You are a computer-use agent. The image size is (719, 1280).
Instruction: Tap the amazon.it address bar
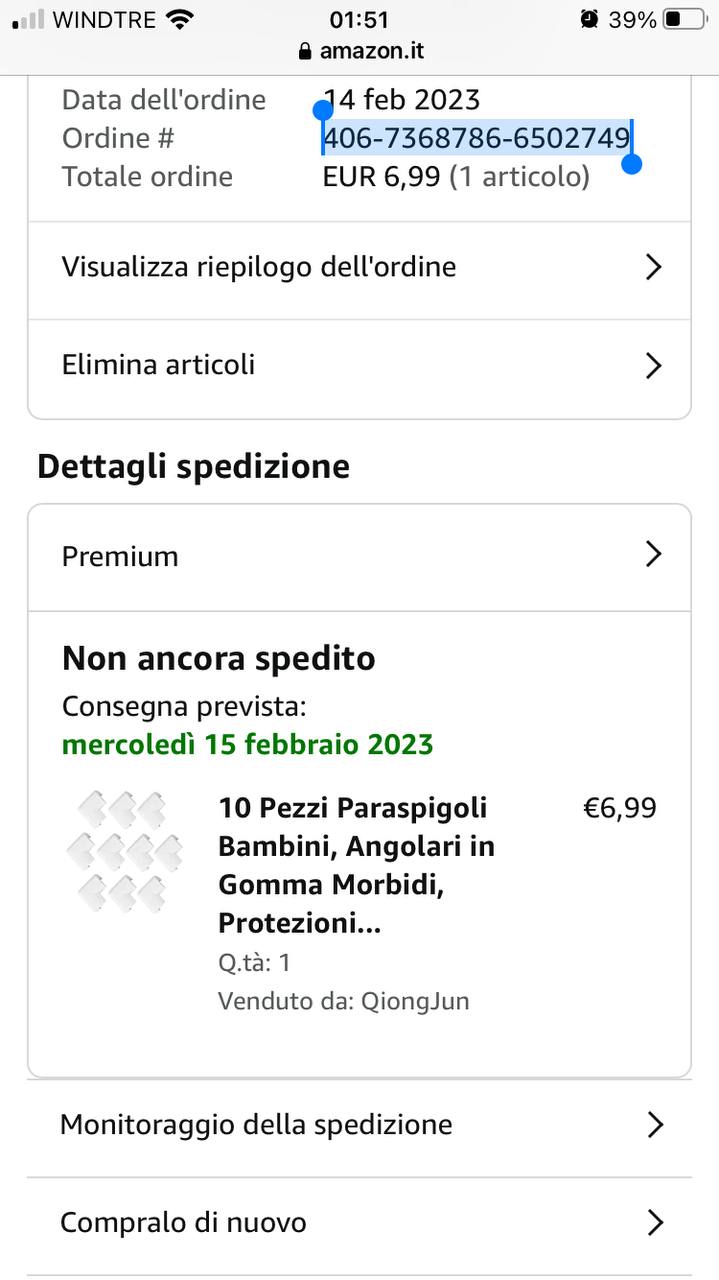[360, 51]
